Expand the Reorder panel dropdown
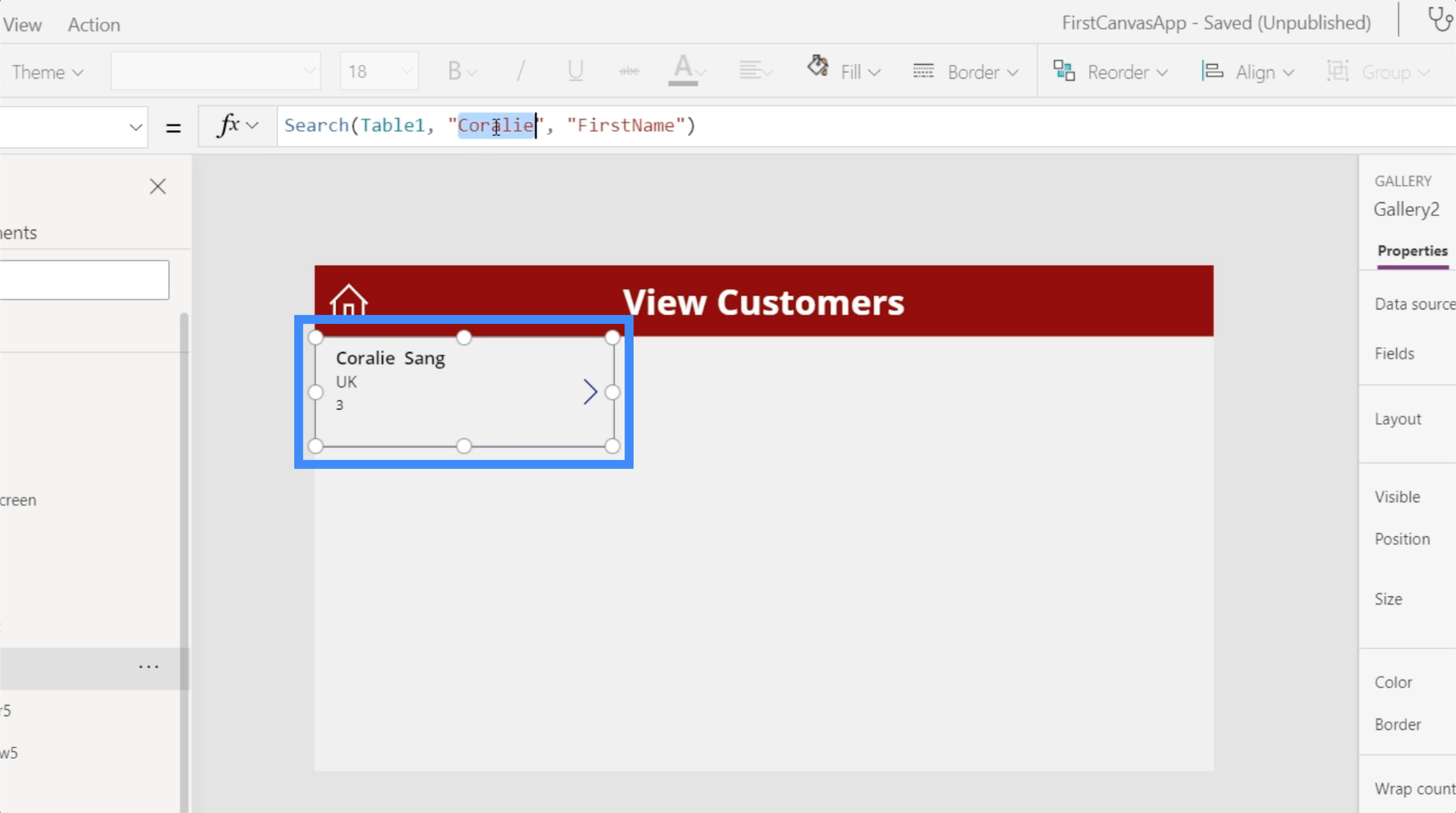The image size is (1456, 813). pyautogui.click(x=1163, y=71)
